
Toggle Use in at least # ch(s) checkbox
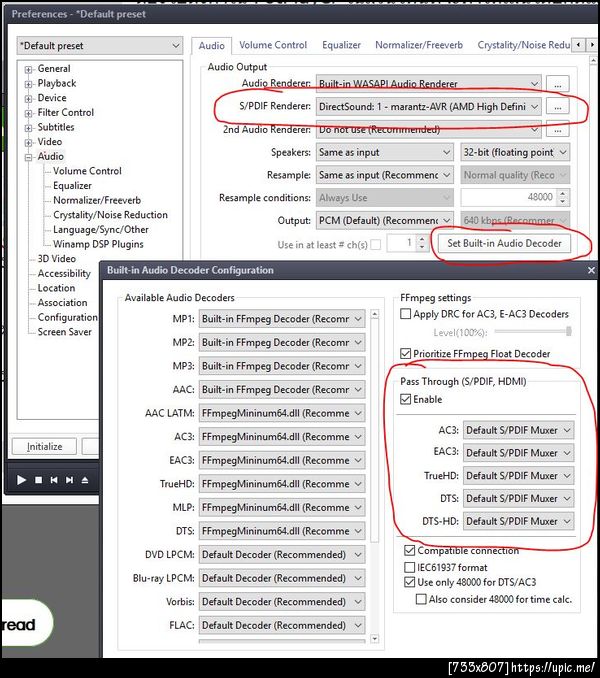376,245
